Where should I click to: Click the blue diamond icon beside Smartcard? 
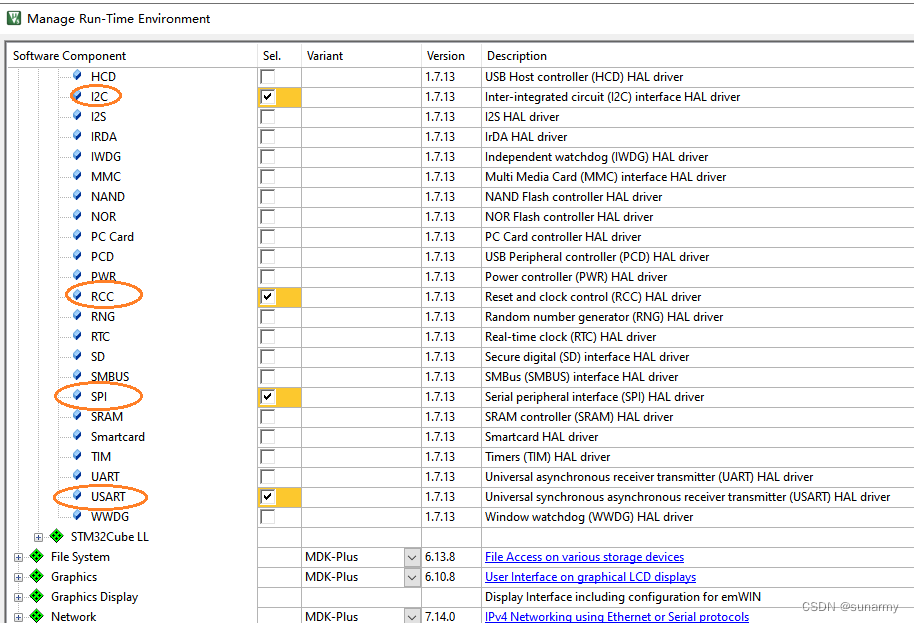point(77,435)
